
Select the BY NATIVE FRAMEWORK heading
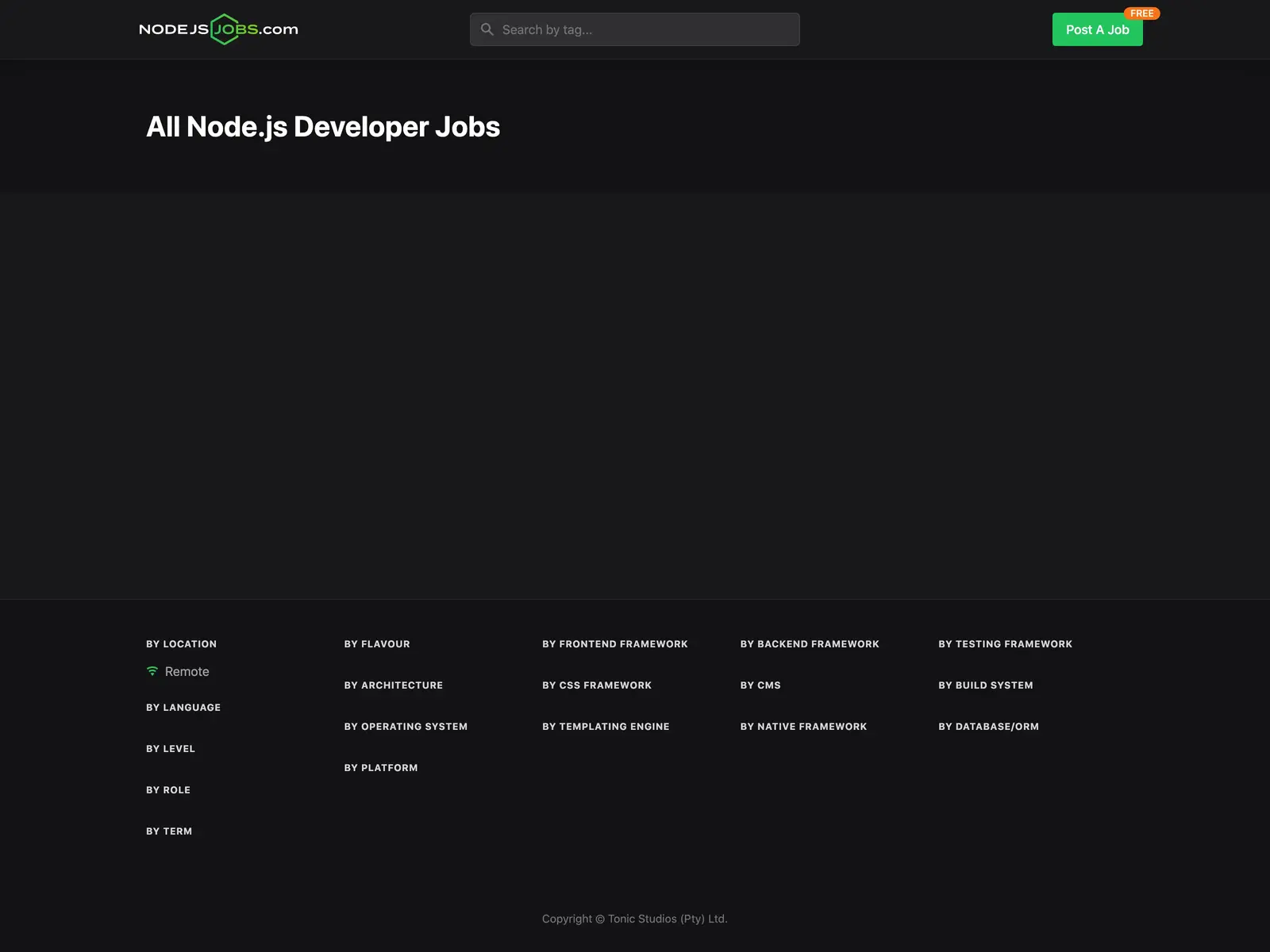click(x=803, y=727)
